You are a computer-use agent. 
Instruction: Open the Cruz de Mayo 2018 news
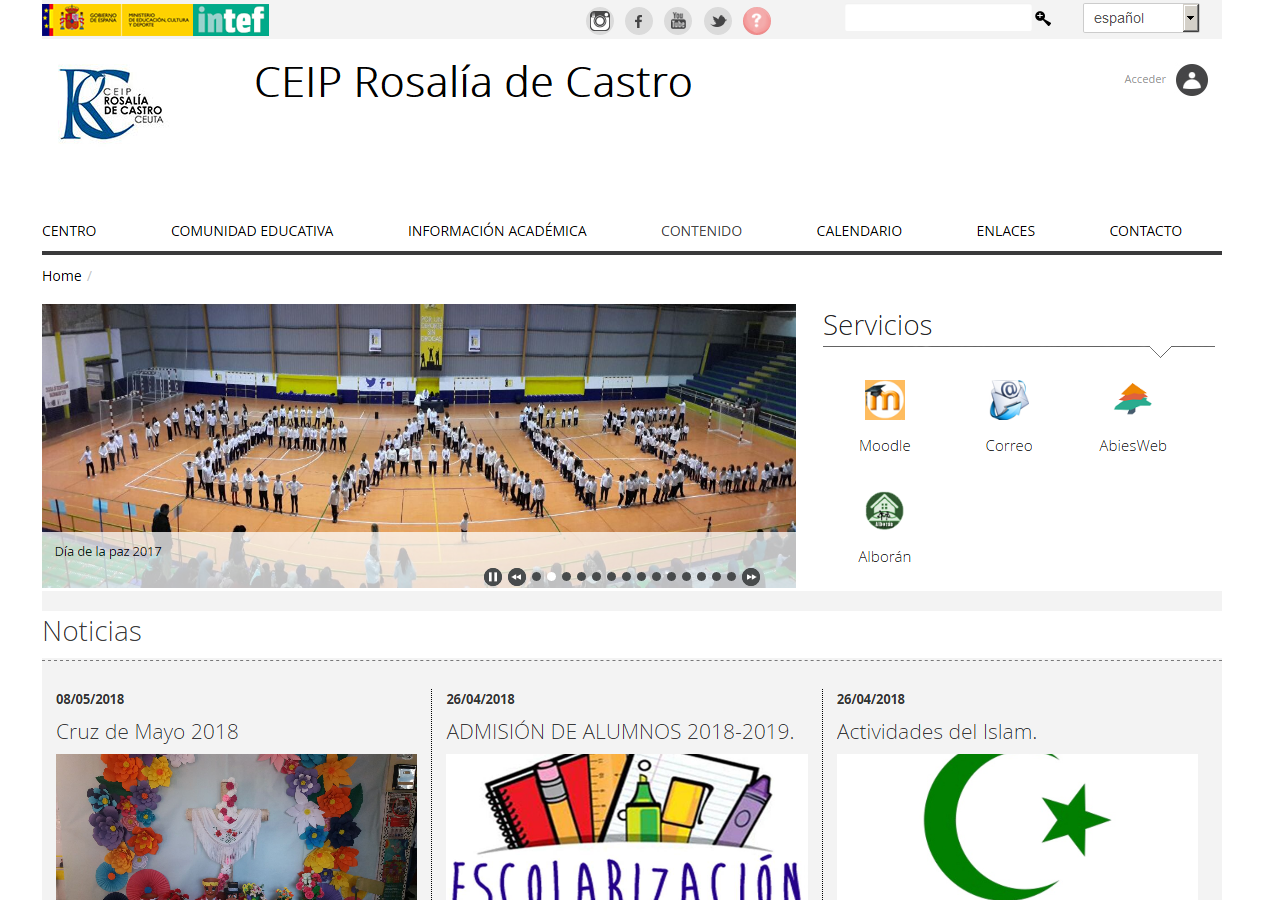click(147, 732)
